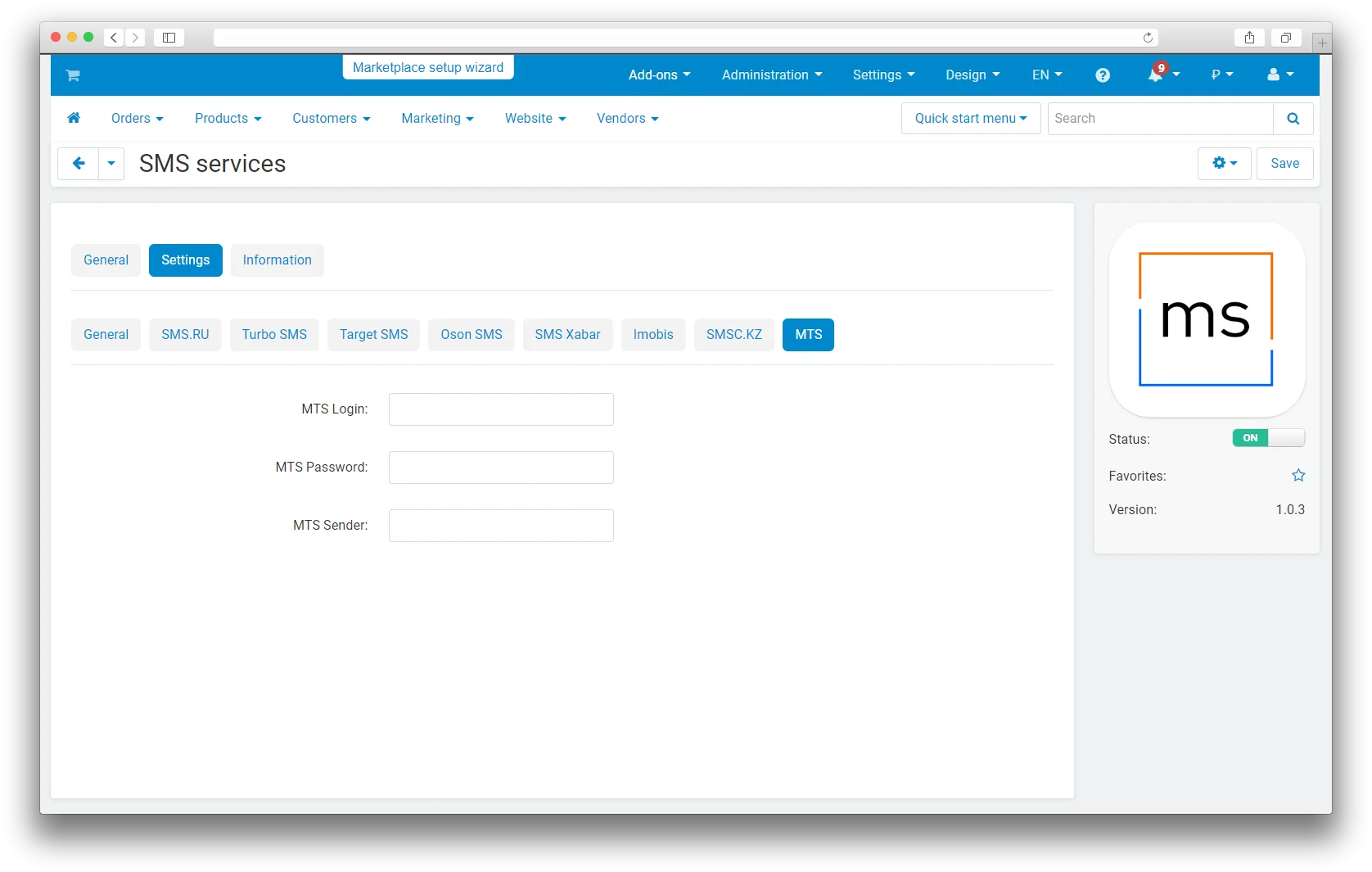Click the ms add-on logo
Viewport: 1372px width, 872px height.
pyautogui.click(x=1207, y=319)
